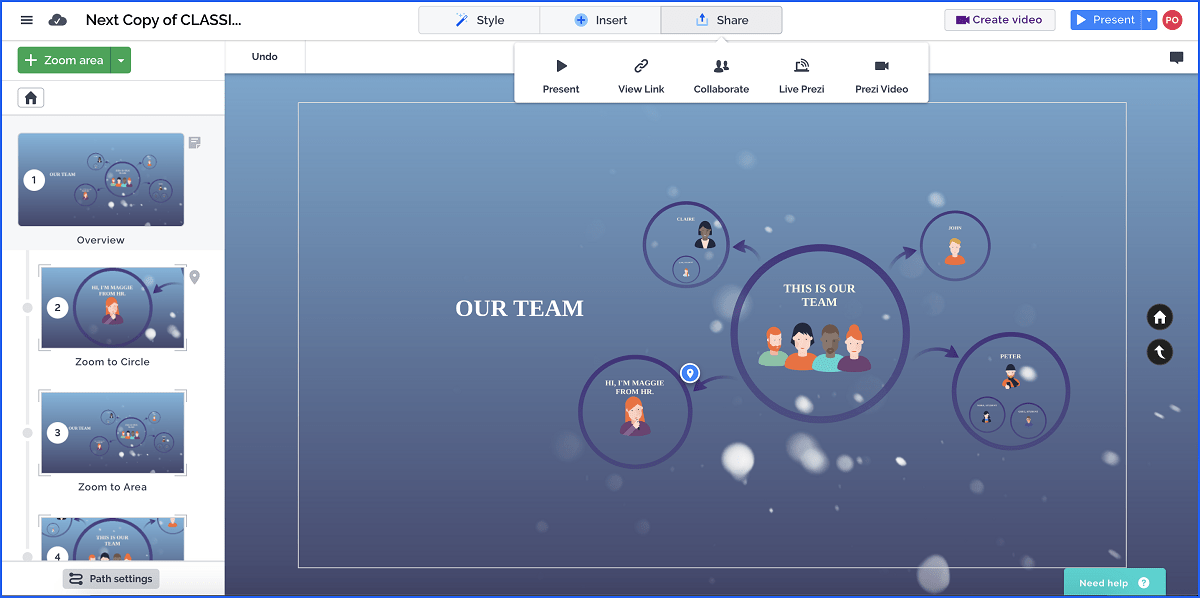Screen dimensions: 1200x598
Task: Click the home overview icon beside the canvas
Action: pos(1159,317)
